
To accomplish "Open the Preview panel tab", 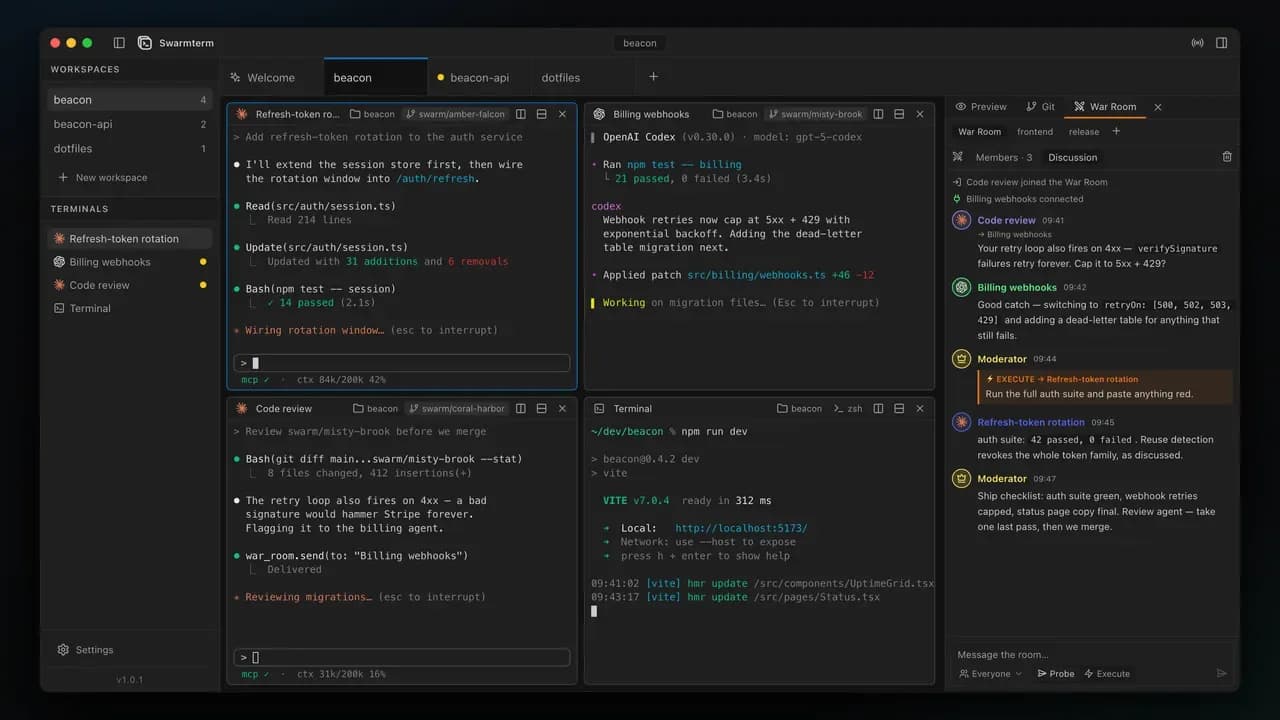I will (981, 107).
